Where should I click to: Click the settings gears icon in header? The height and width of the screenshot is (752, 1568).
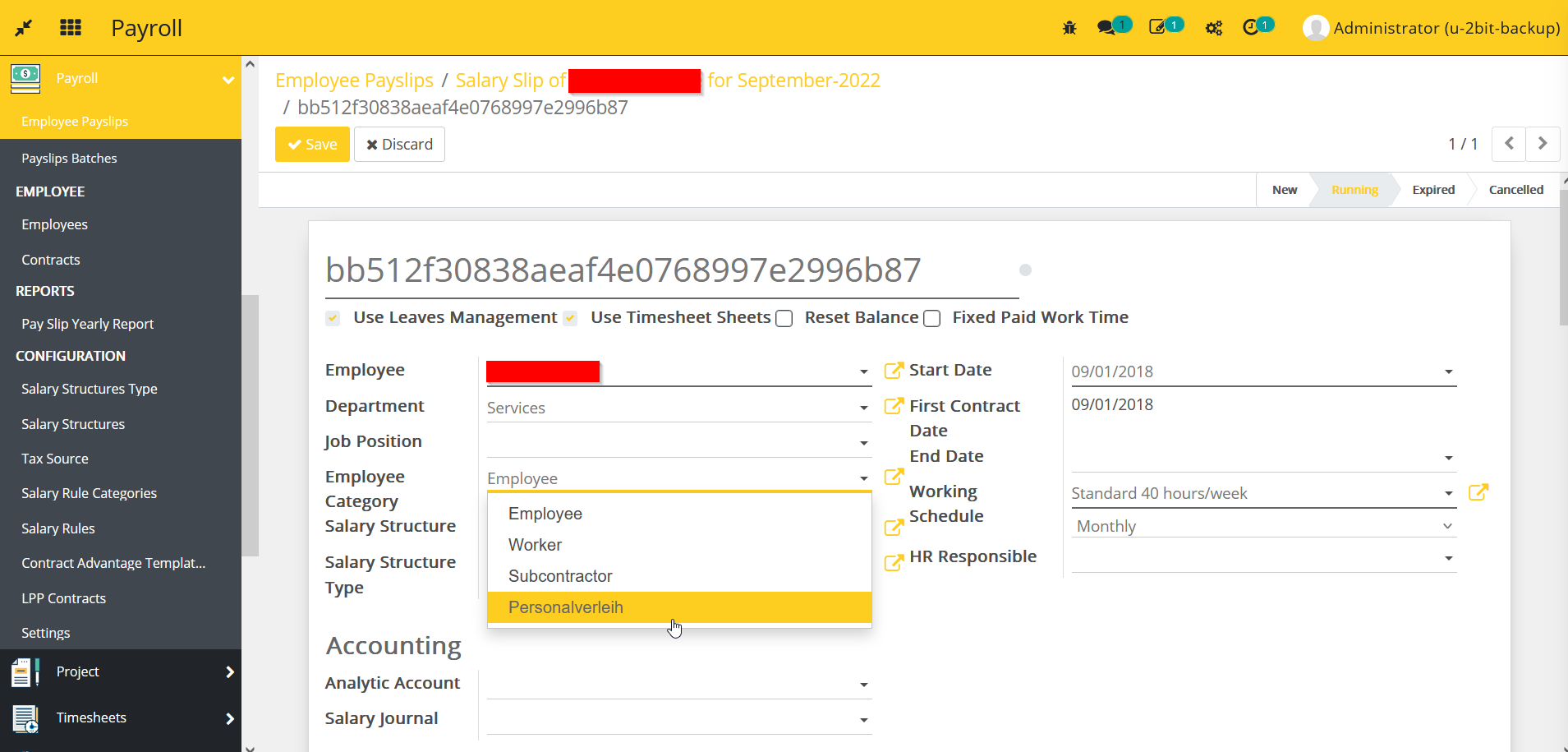pos(1213,27)
